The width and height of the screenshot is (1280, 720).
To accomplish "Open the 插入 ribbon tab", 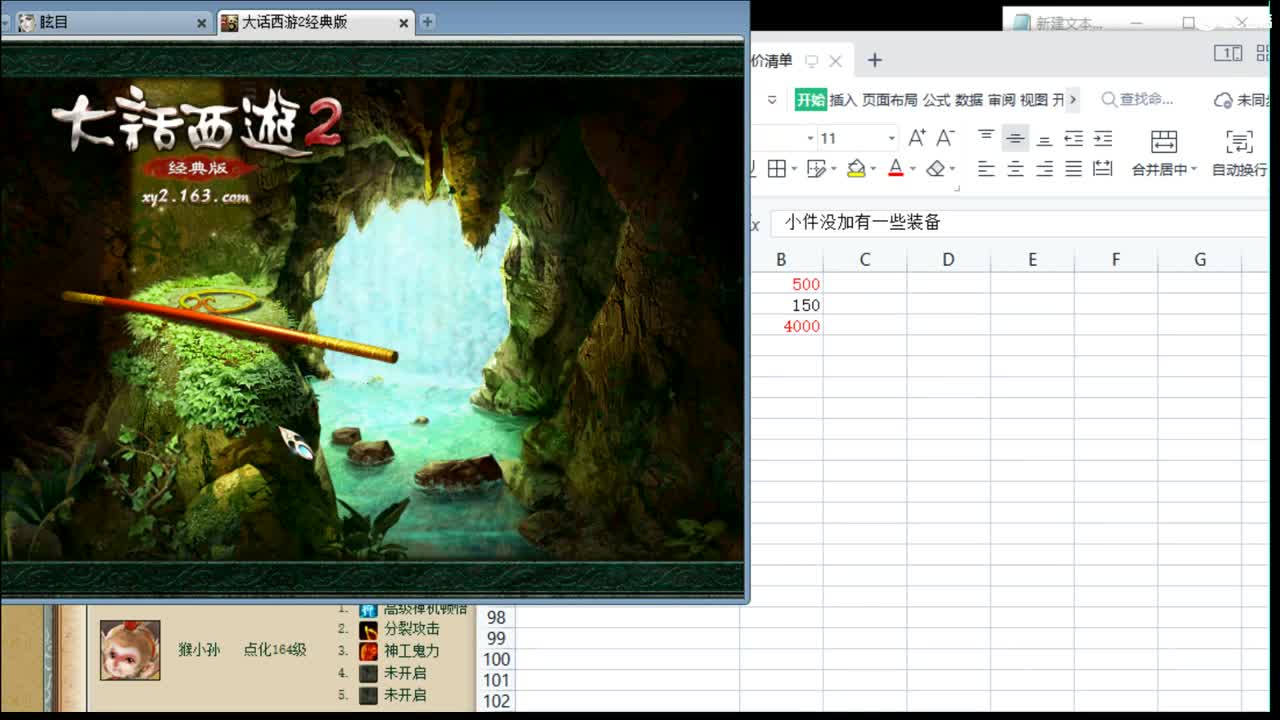I will [x=843, y=100].
